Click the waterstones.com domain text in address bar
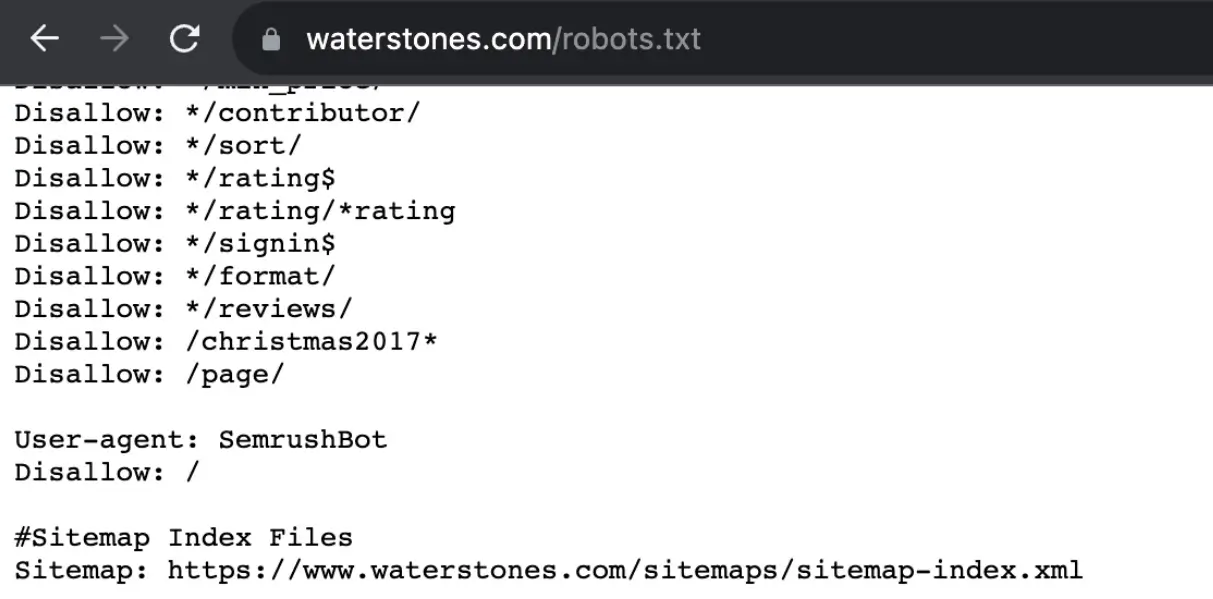Screen dimensions: 1213x599 click(x=430, y=38)
